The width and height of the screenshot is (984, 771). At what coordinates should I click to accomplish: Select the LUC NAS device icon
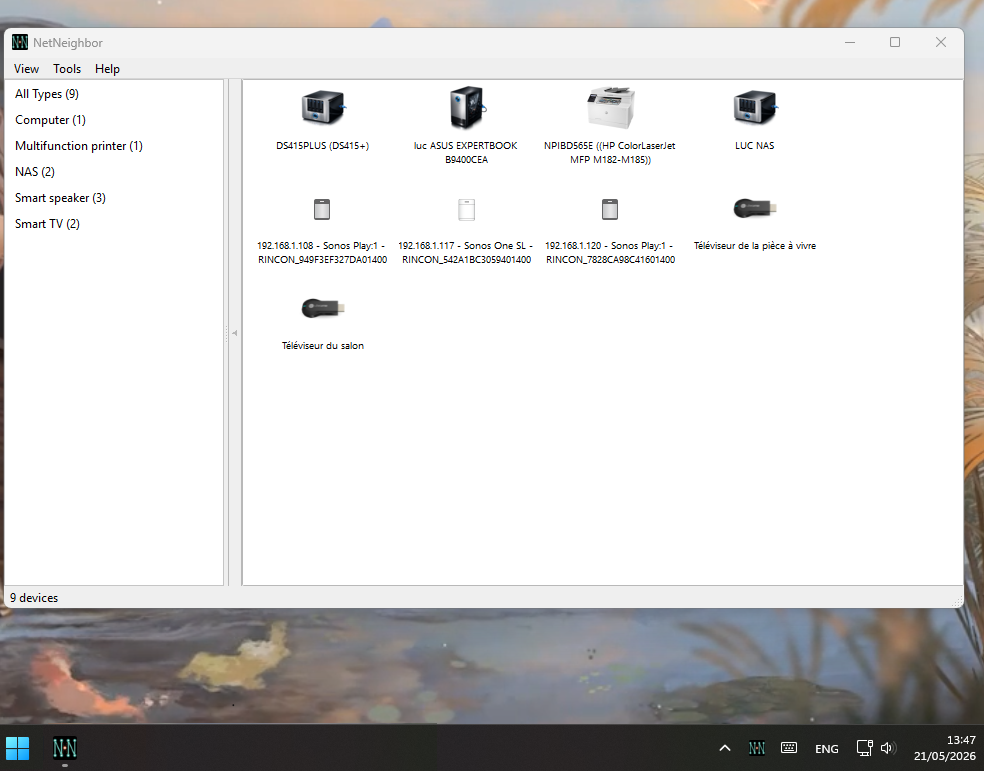pyautogui.click(x=754, y=108)
